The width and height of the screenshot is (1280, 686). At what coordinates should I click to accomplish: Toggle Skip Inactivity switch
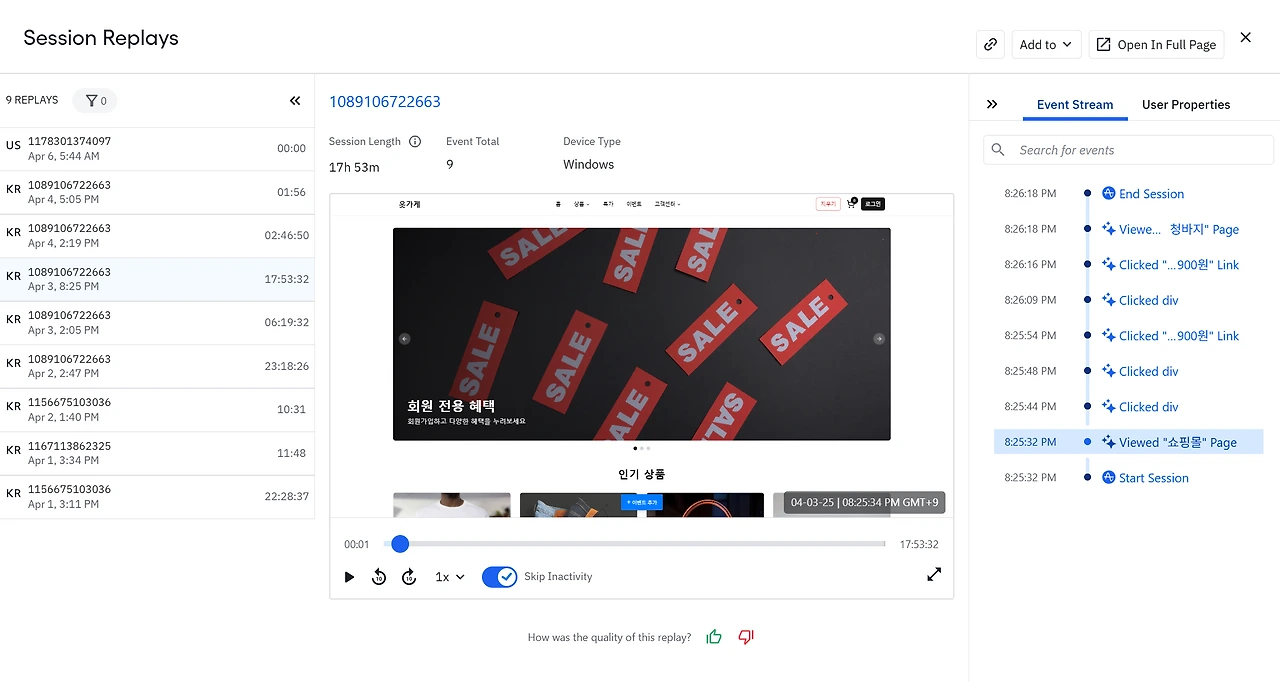[x=499, y=577]
